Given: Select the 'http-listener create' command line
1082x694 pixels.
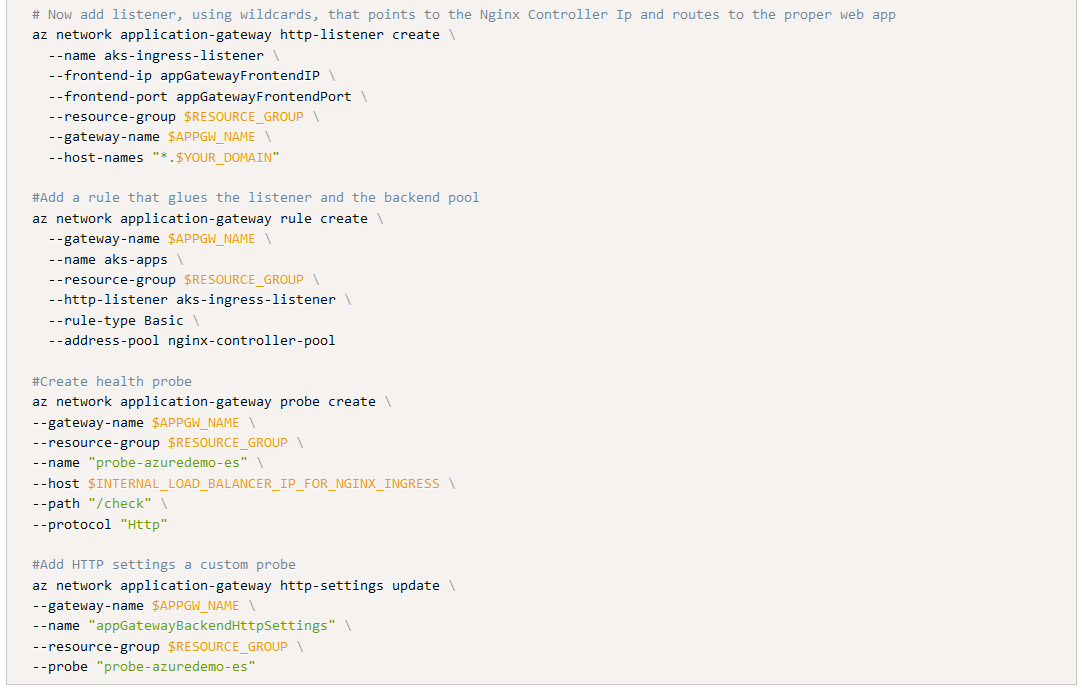Looking at the screenshot, I should click(x=244, y=34).
